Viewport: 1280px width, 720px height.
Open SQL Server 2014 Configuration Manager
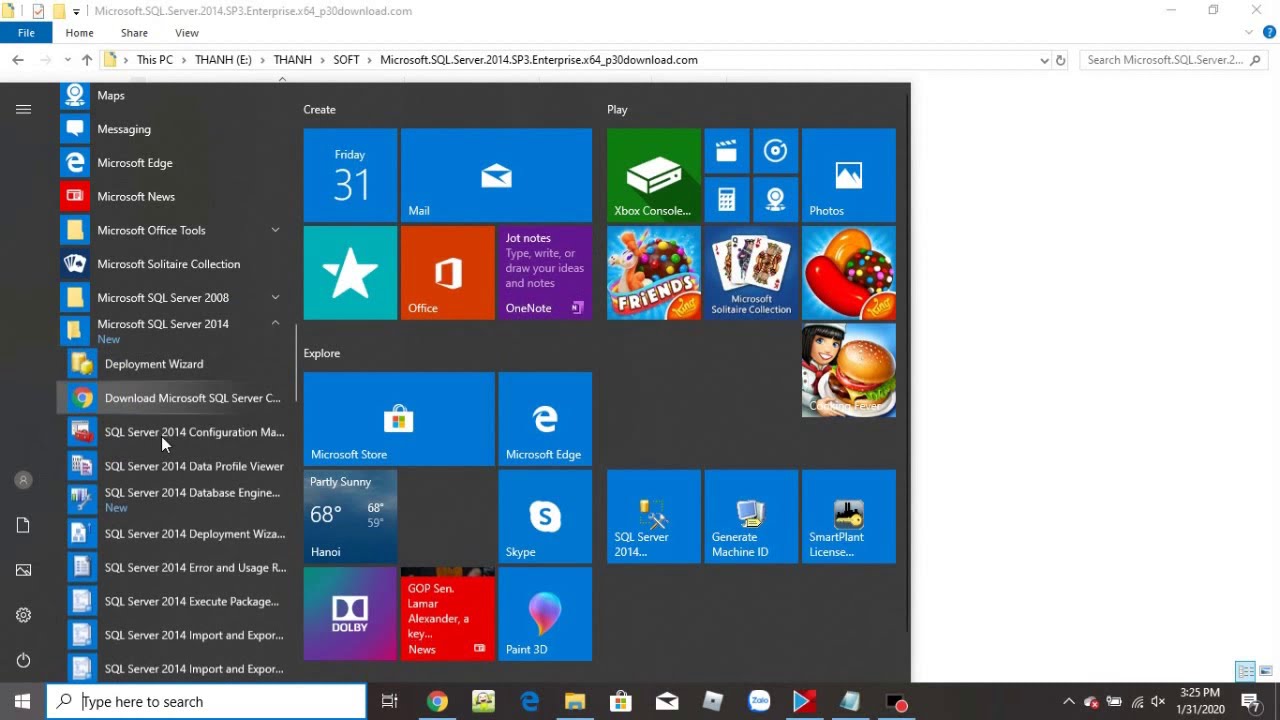point(171,432)
